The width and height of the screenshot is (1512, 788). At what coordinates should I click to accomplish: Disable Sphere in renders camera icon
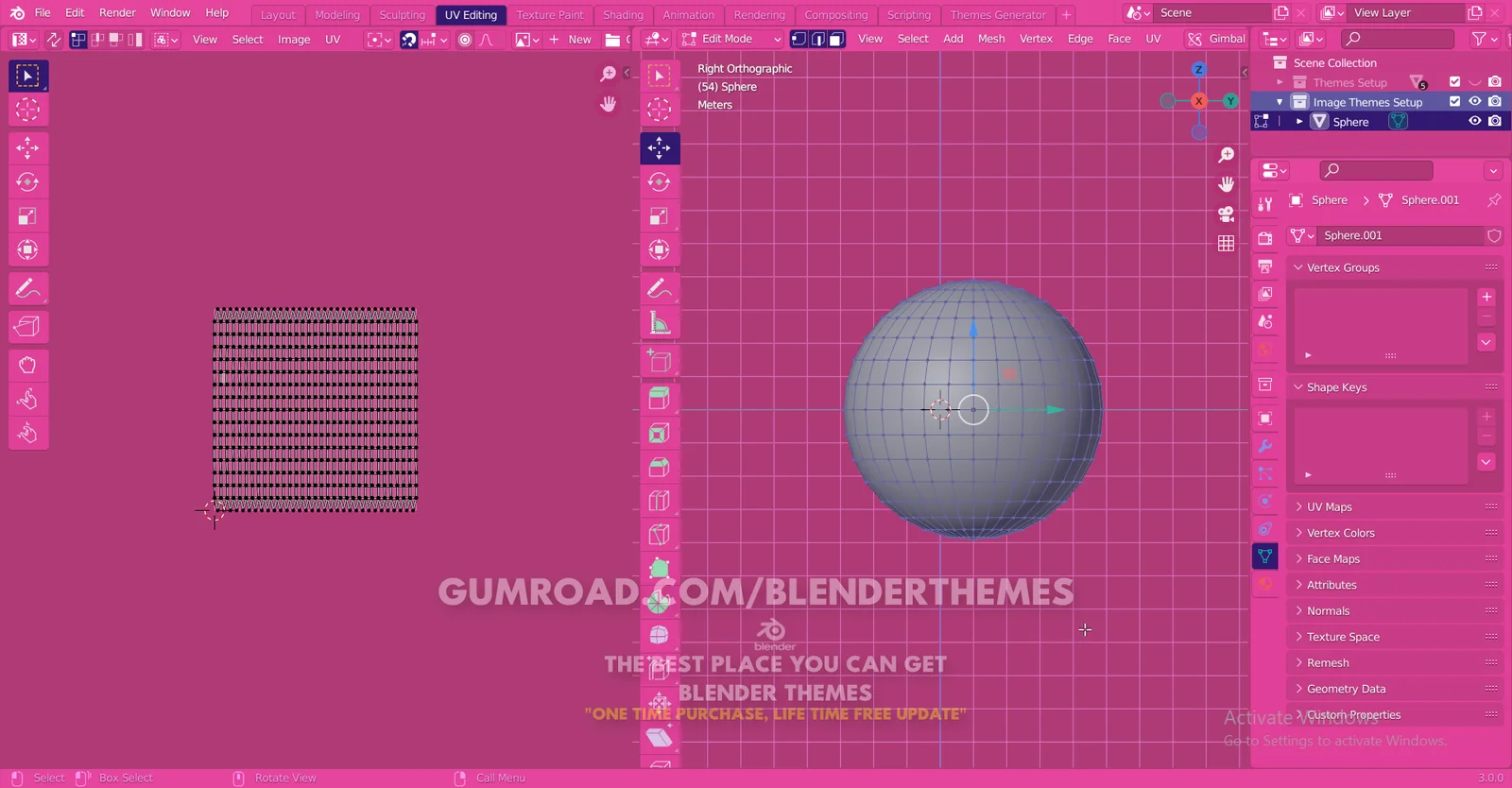point(1494,121)
